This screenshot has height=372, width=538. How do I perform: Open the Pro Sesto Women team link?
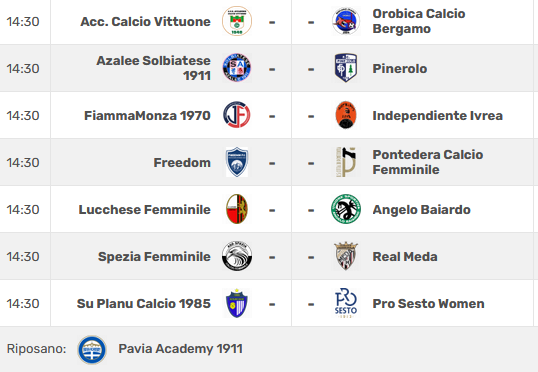428,304
